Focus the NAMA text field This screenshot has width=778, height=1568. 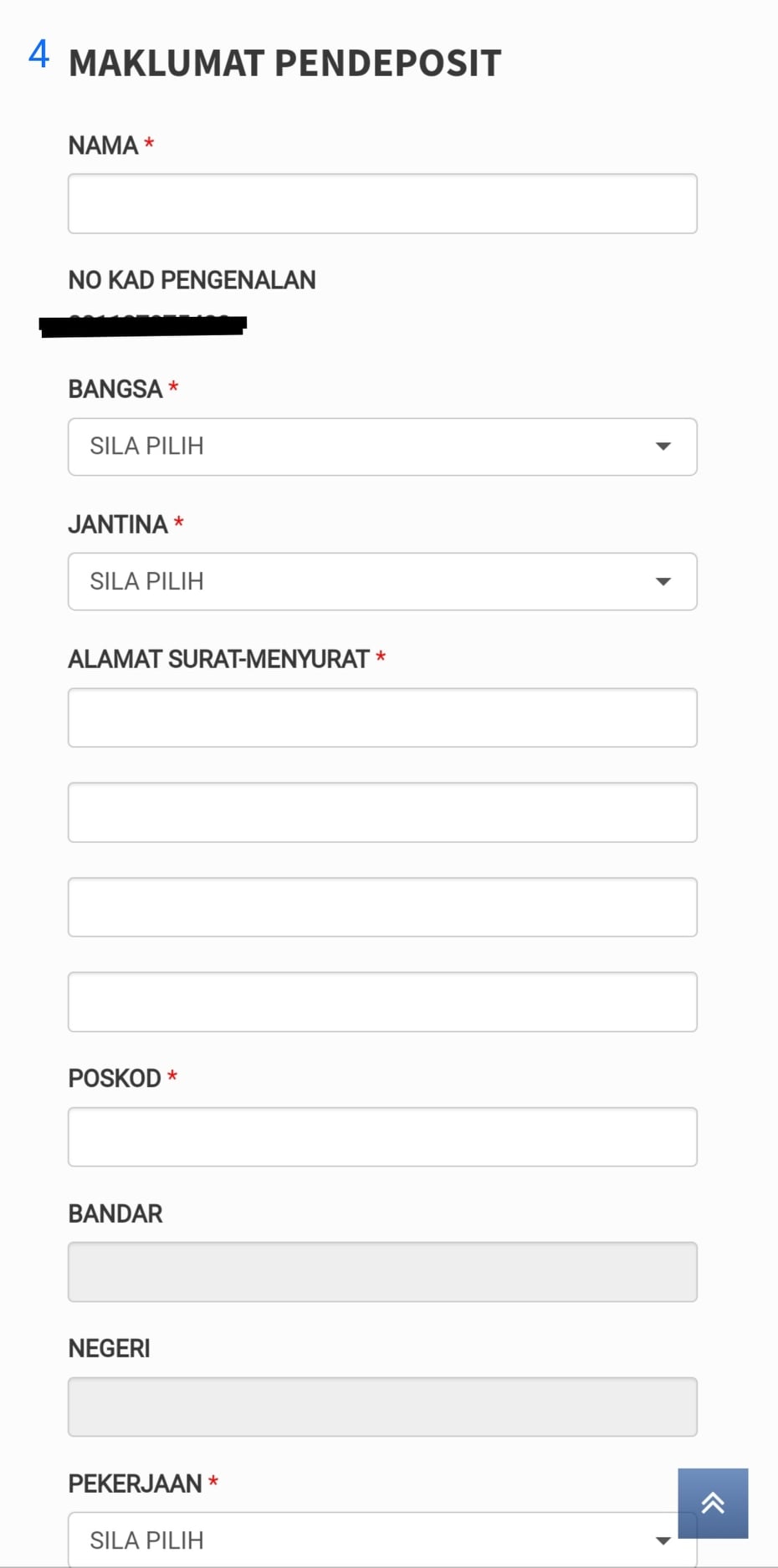point(382,203)
